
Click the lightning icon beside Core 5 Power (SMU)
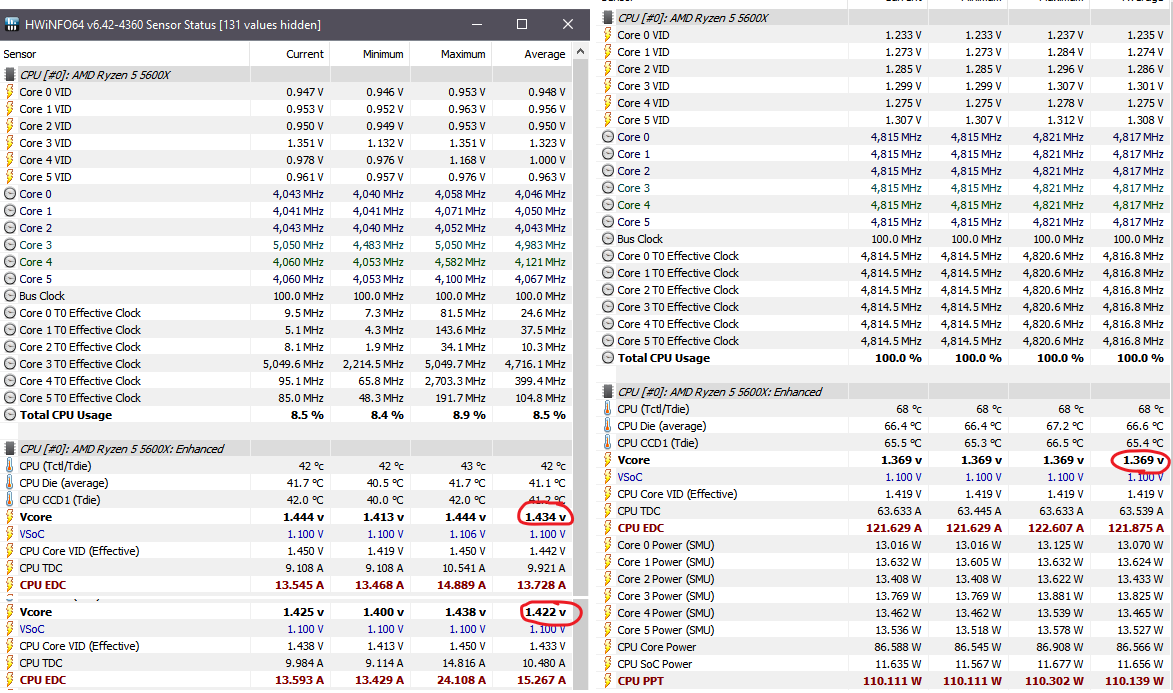(x=609, y=630)
